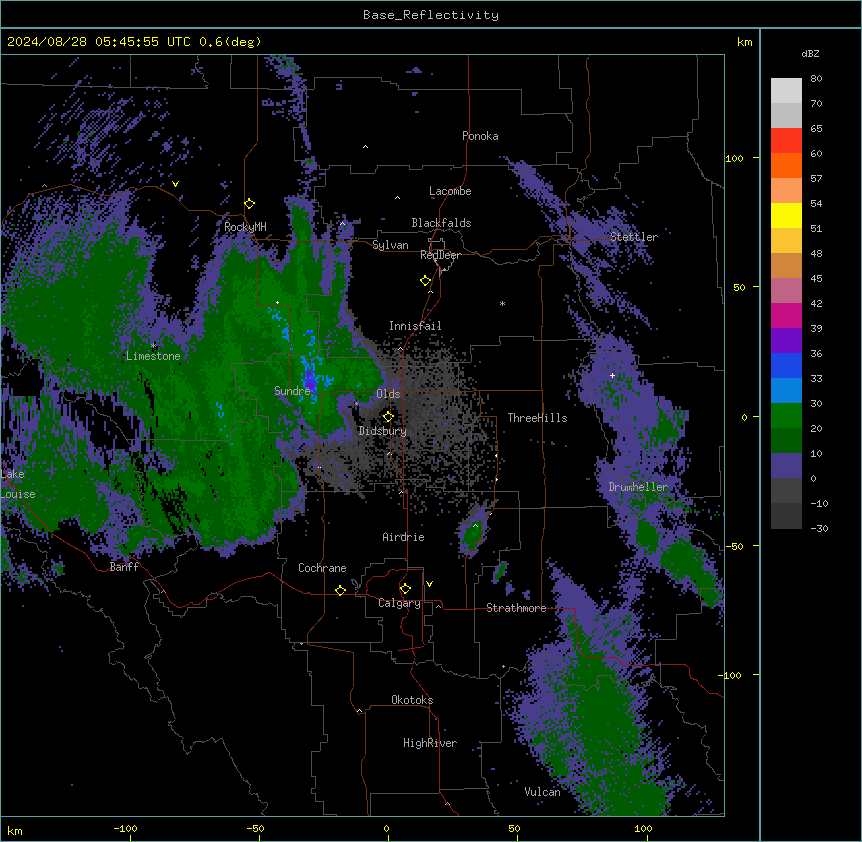The width and height of the screenshot is (862, 842).
Task: Click the Strathmore label
Action: [516, 608]
